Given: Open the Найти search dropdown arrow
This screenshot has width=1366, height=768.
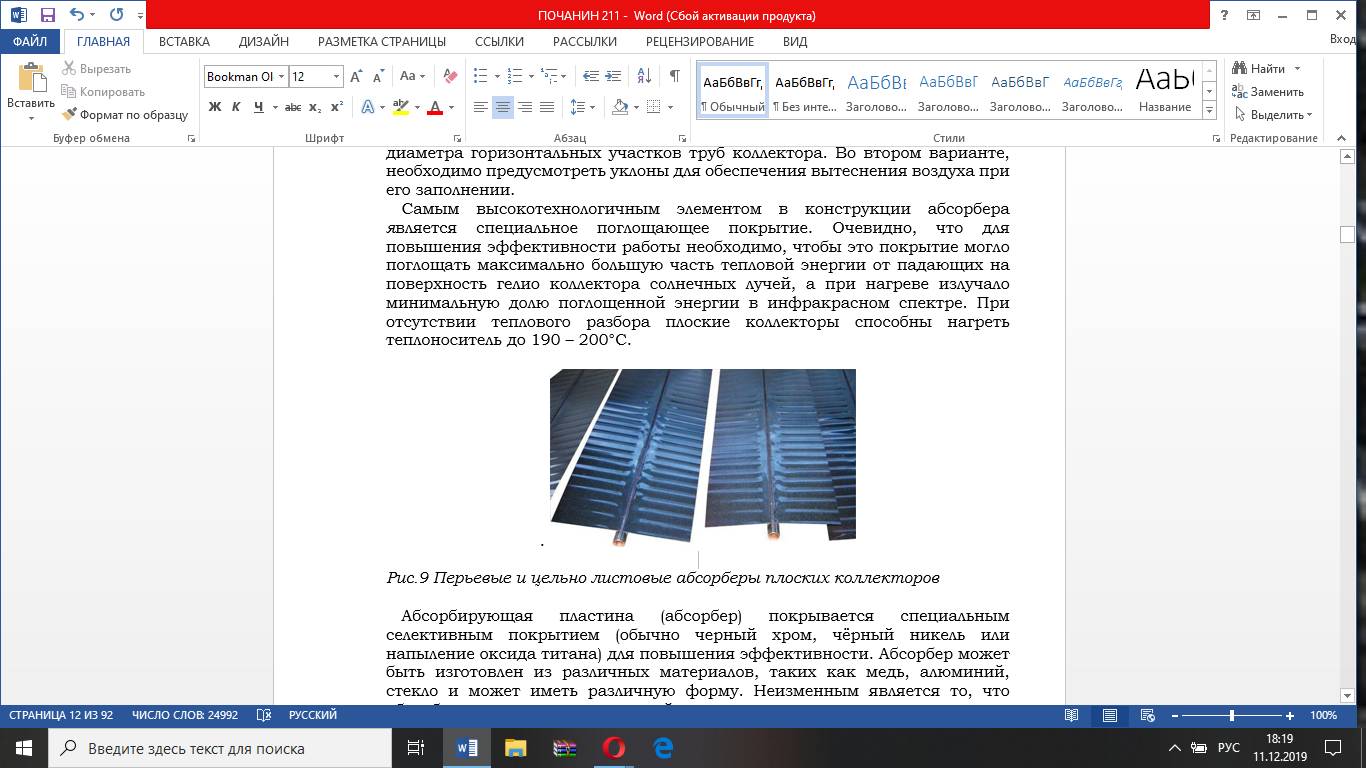Looking at the screenshot, I should 1297,69.
